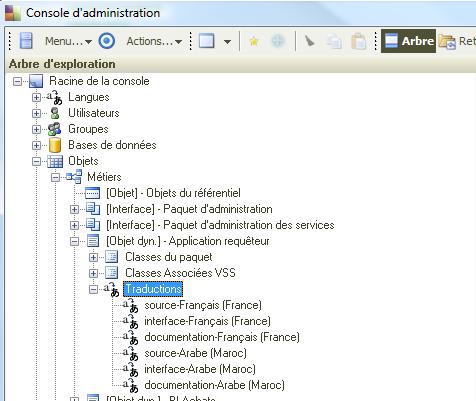Click the Groupes people icon

[54, 129]
